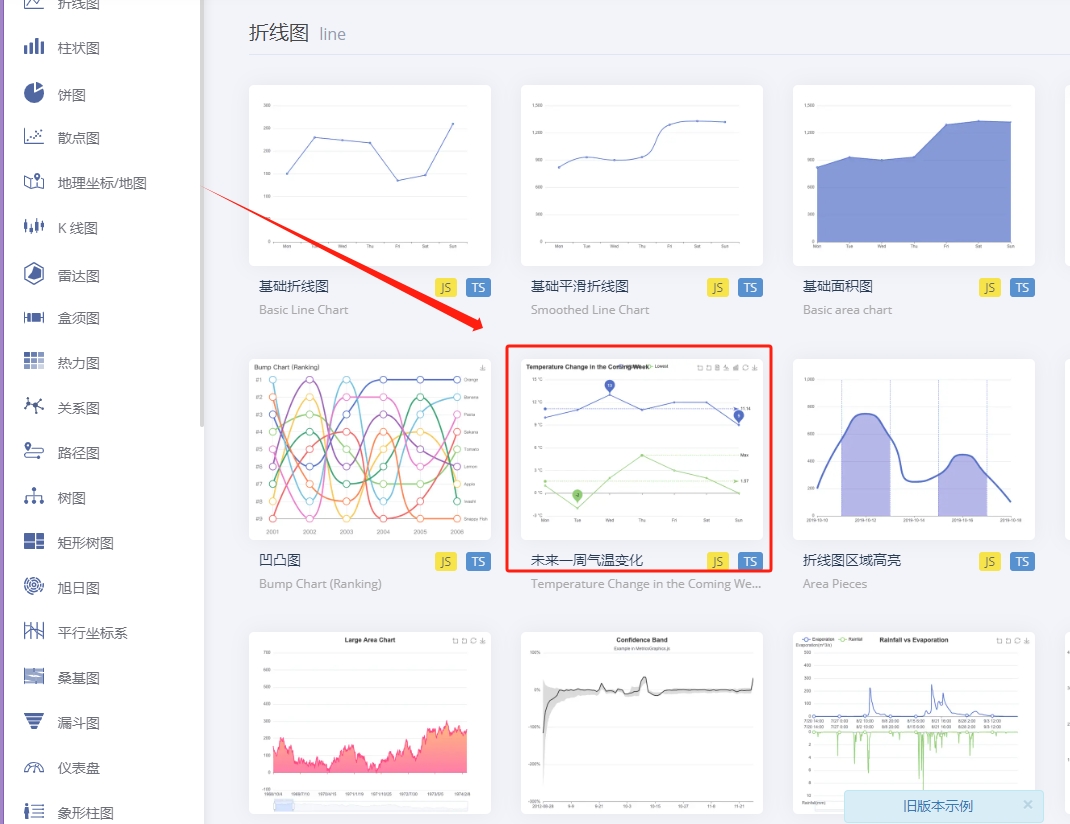Open Area Pieces chart thumbnail

tap(914, 450)
